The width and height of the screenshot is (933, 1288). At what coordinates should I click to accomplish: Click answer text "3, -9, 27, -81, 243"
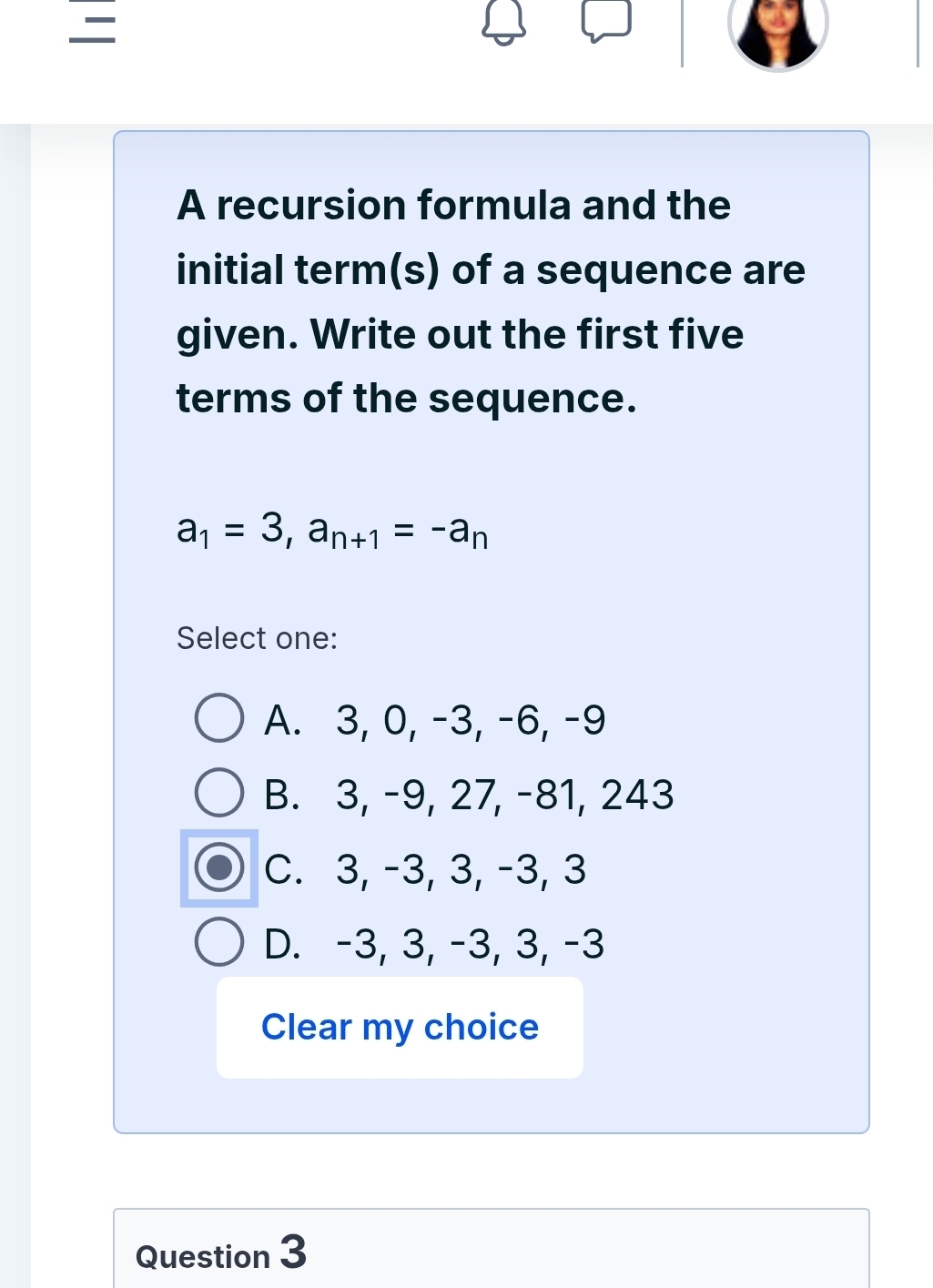504,795
